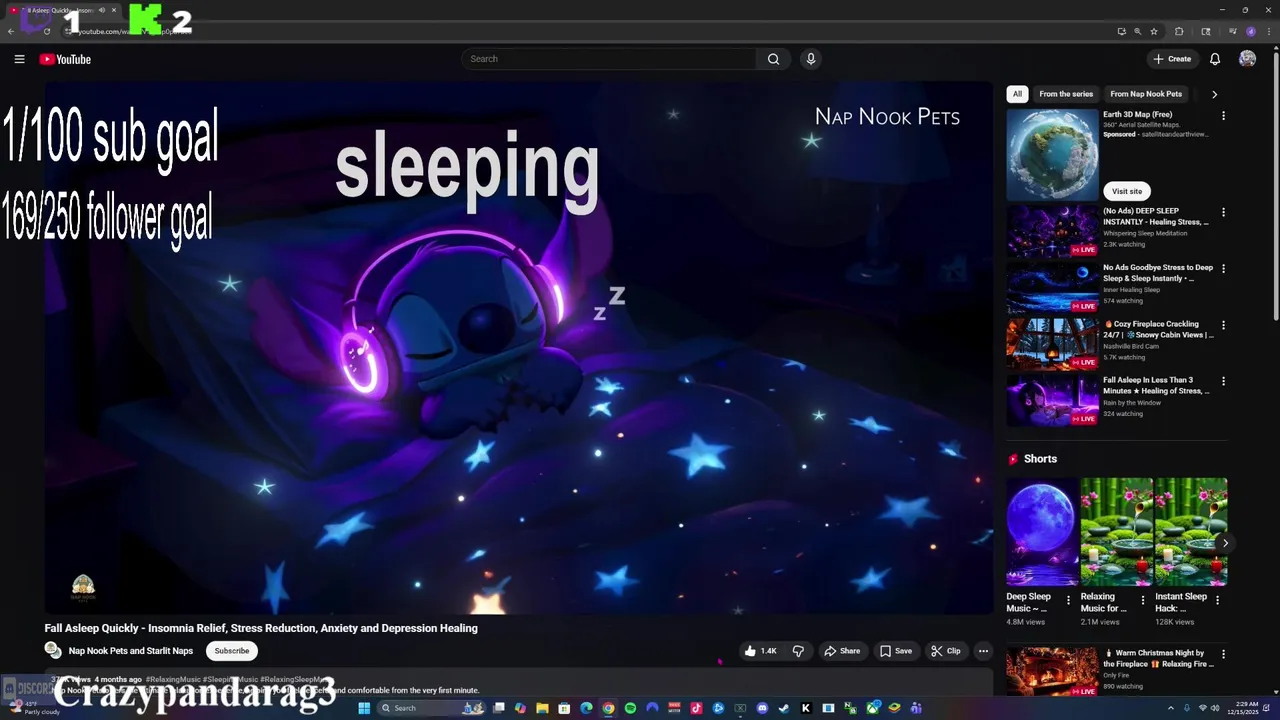The image size is (1280, 720).
Task: Open Goodbye Stress to Deep Sleep thumbnail
Action: pos(1052,287)
